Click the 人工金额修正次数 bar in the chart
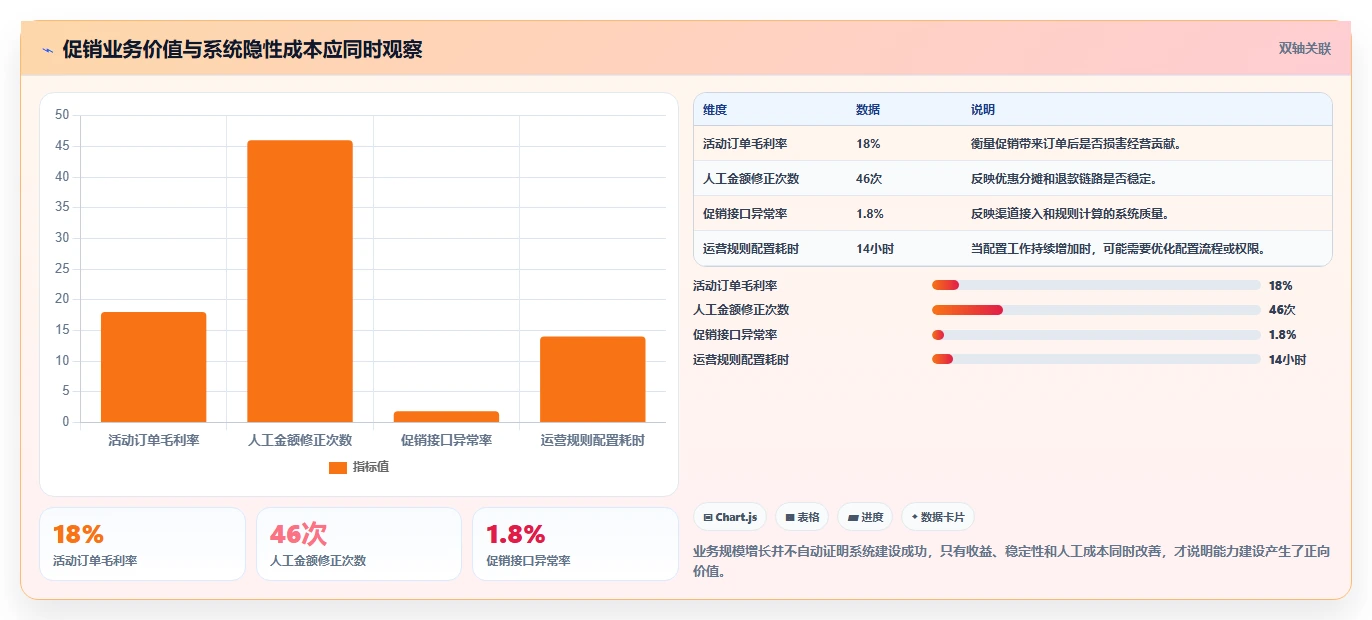The width and height of the screenshot is (1372, 620). pos(300,281)
